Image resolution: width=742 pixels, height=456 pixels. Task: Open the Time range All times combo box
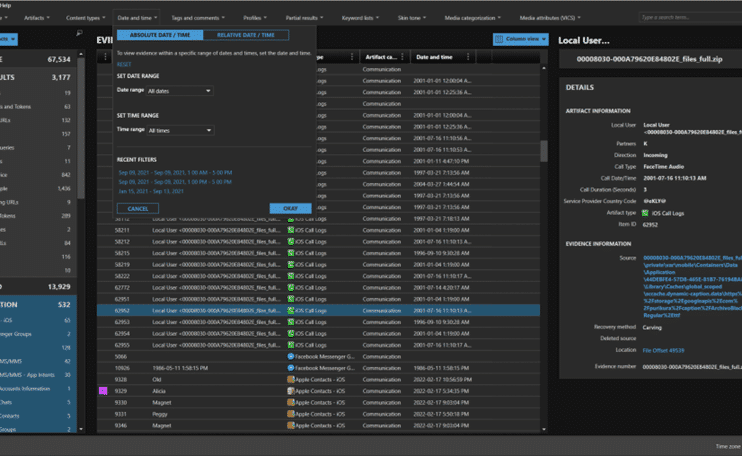(180, 131)
